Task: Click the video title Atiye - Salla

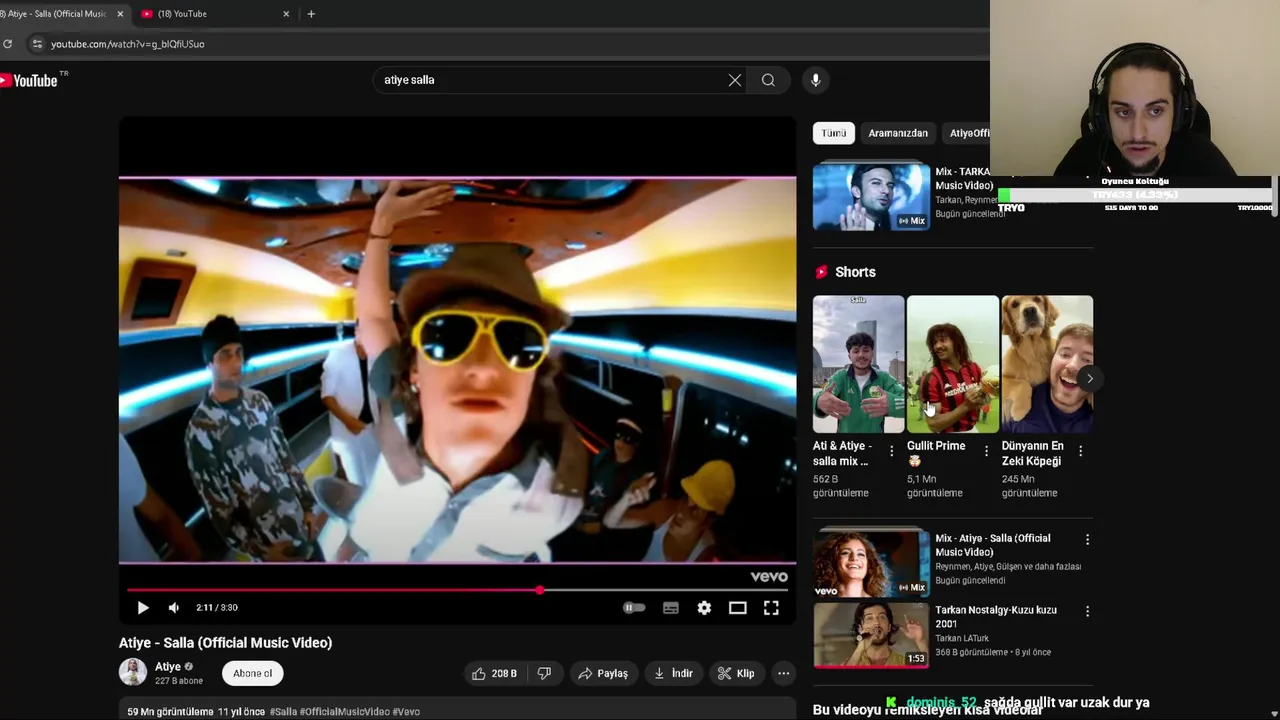Action: point(226,643)
